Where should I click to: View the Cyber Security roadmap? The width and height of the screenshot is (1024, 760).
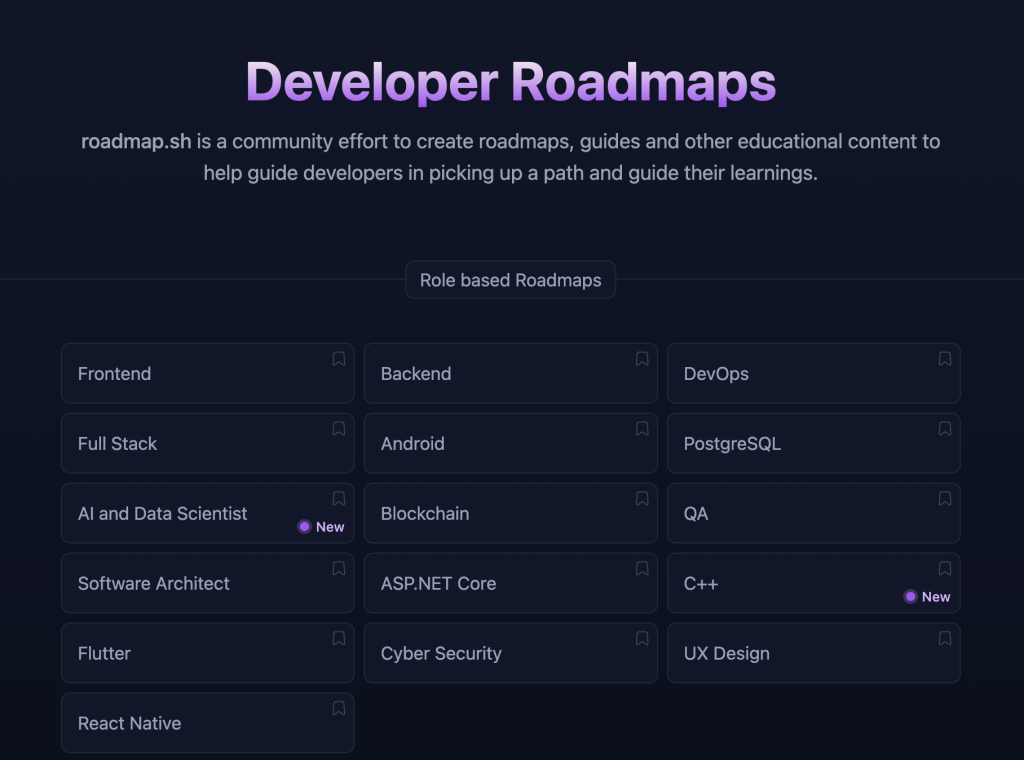click(511, 653)
